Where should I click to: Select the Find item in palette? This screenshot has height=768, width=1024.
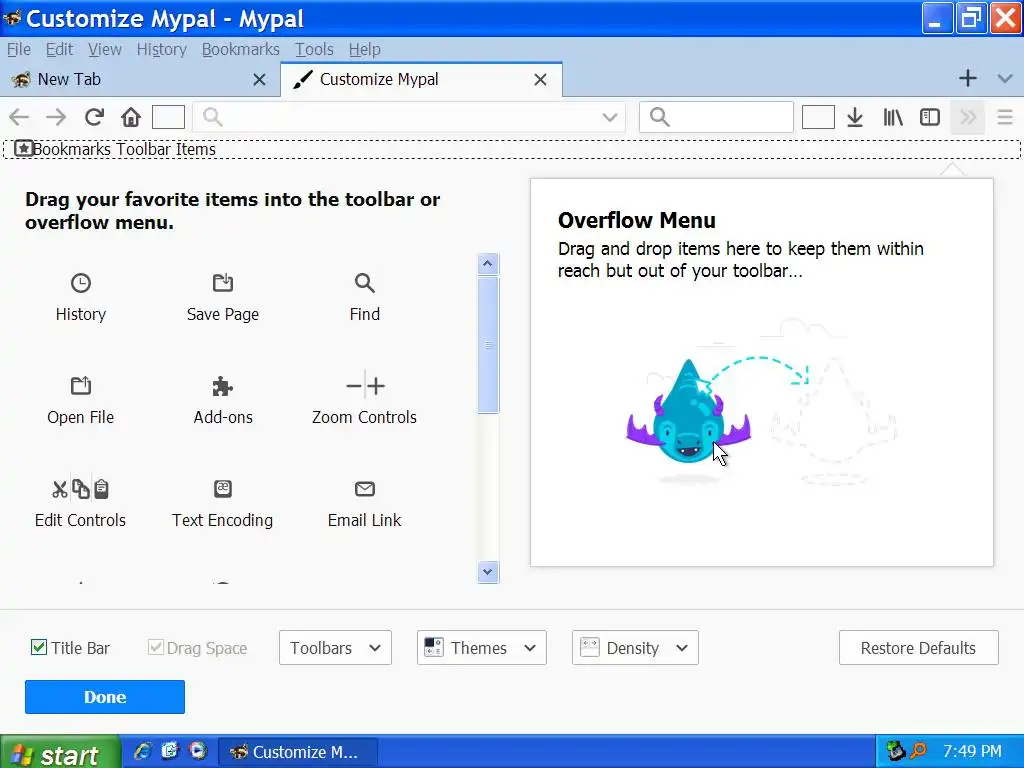pyautogui.click(x=364, y=298)
